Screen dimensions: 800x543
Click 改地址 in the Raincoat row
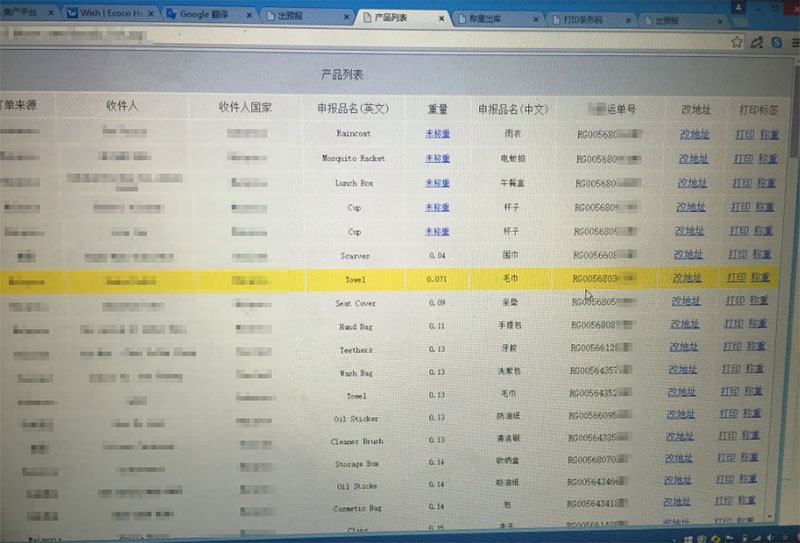click(x=694, y=134)
